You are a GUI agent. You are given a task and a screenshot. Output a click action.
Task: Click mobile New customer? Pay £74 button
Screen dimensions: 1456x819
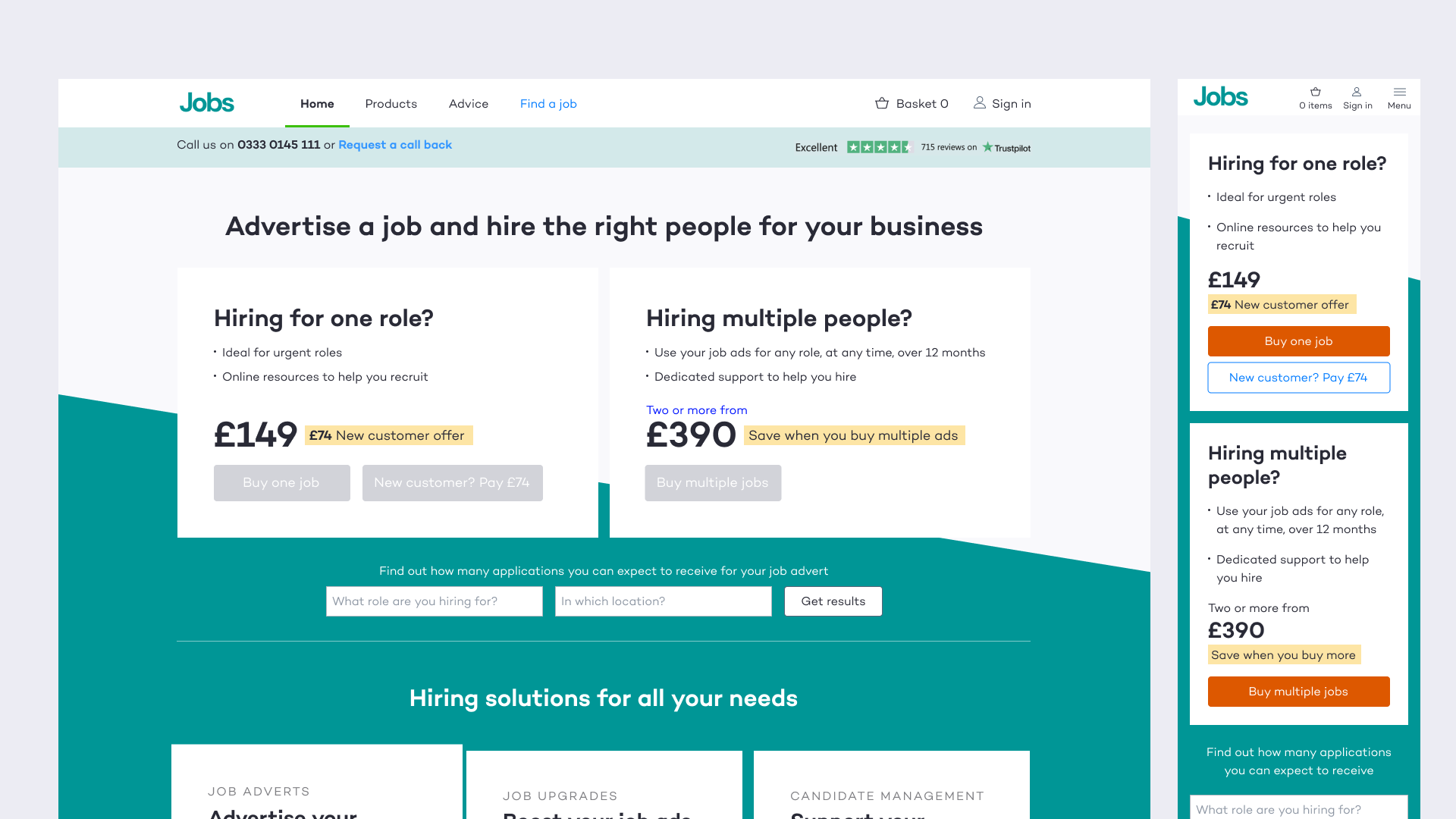(1298, 378)
